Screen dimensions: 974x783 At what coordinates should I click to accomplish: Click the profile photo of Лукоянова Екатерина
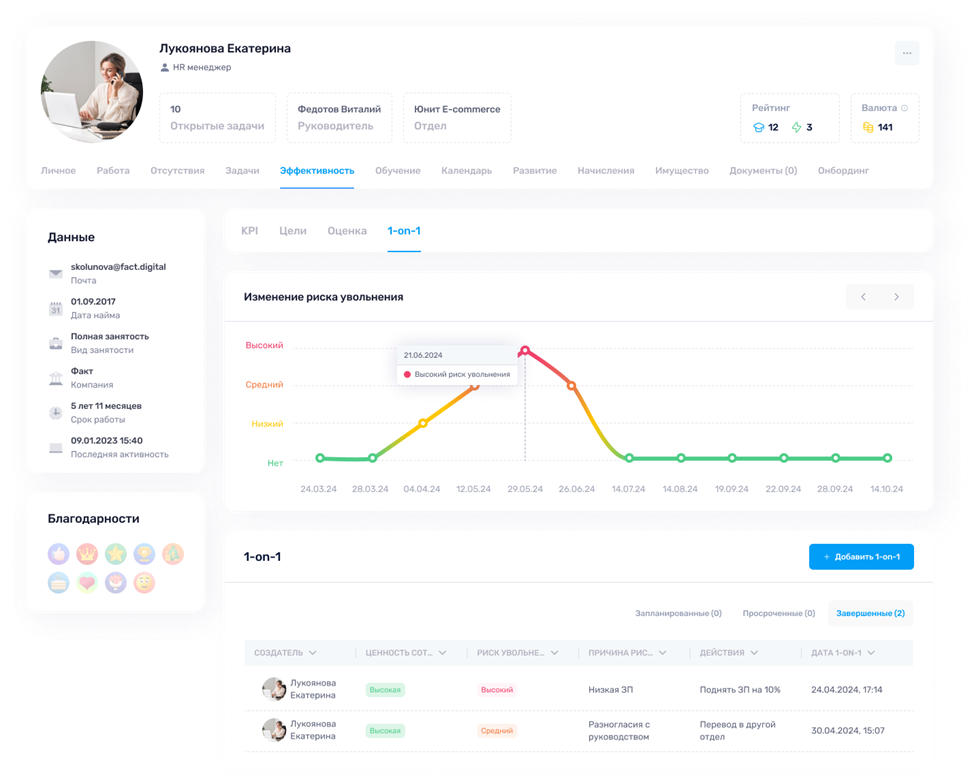[x=92, y=92]
